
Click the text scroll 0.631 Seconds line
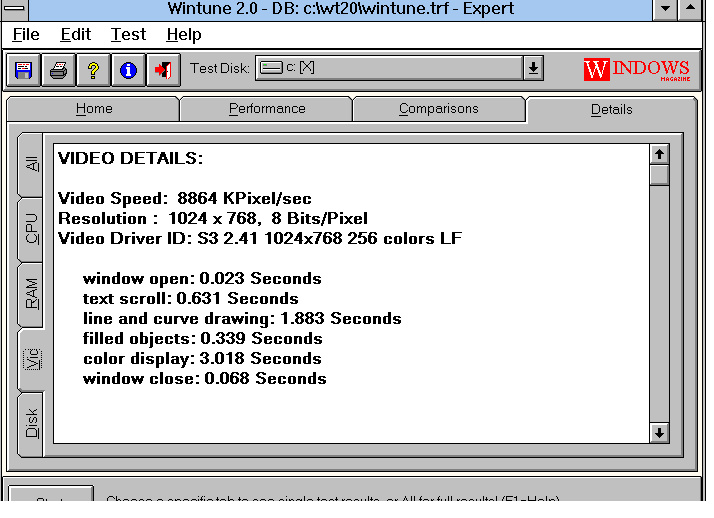tap(190, 299)
